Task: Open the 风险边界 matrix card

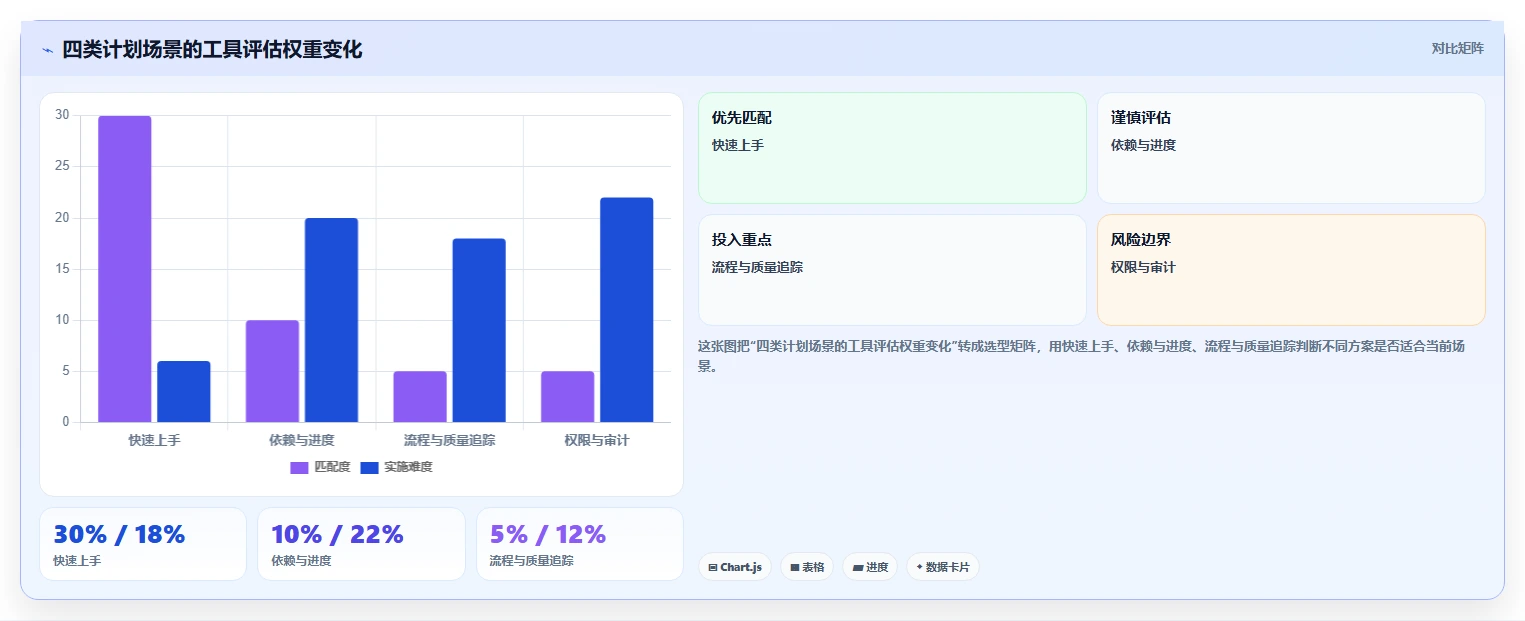Action: click(x=1291, y=270)
